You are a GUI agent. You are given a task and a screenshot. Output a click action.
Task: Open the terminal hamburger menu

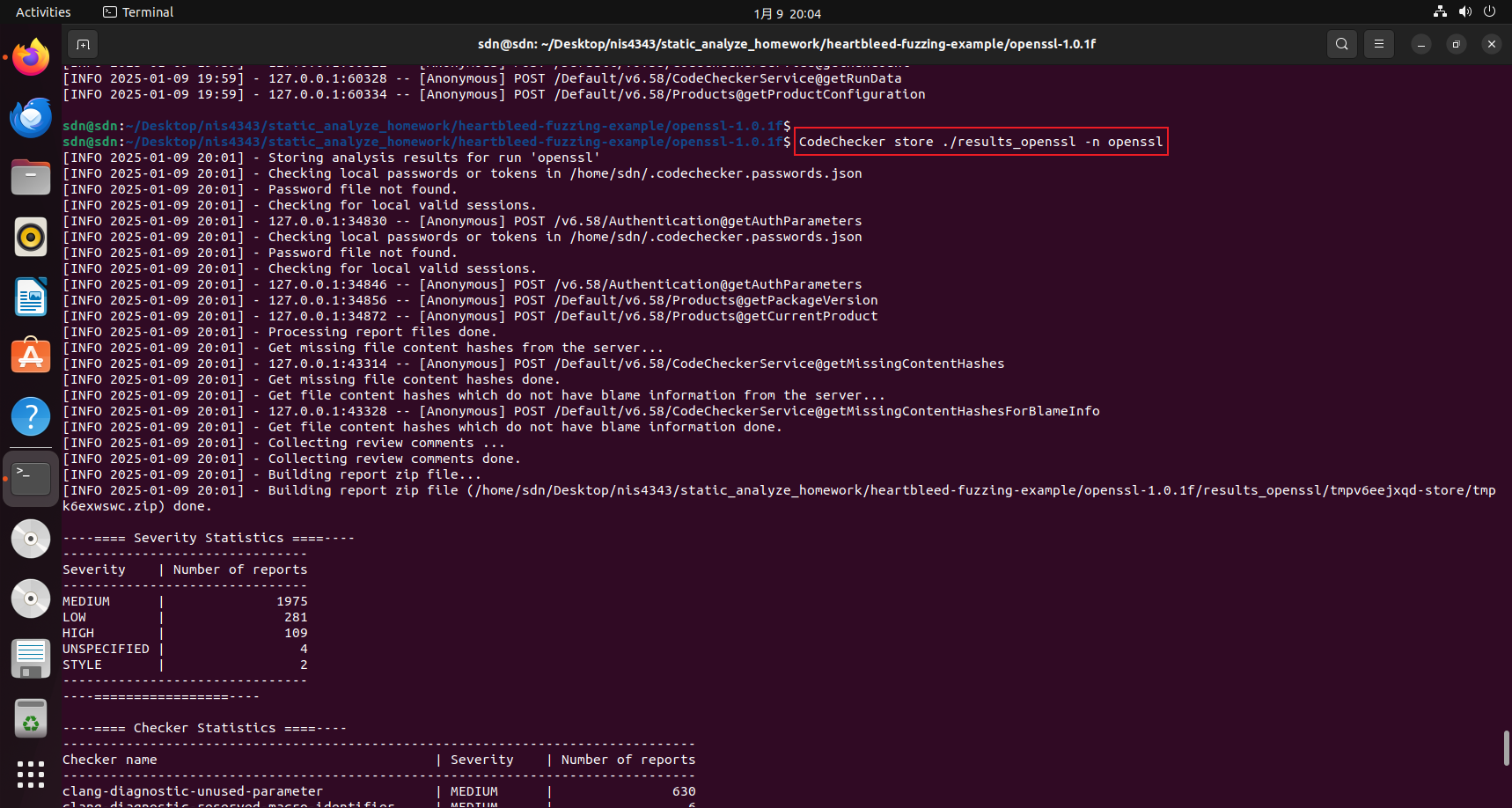[x=1379, y=44]
